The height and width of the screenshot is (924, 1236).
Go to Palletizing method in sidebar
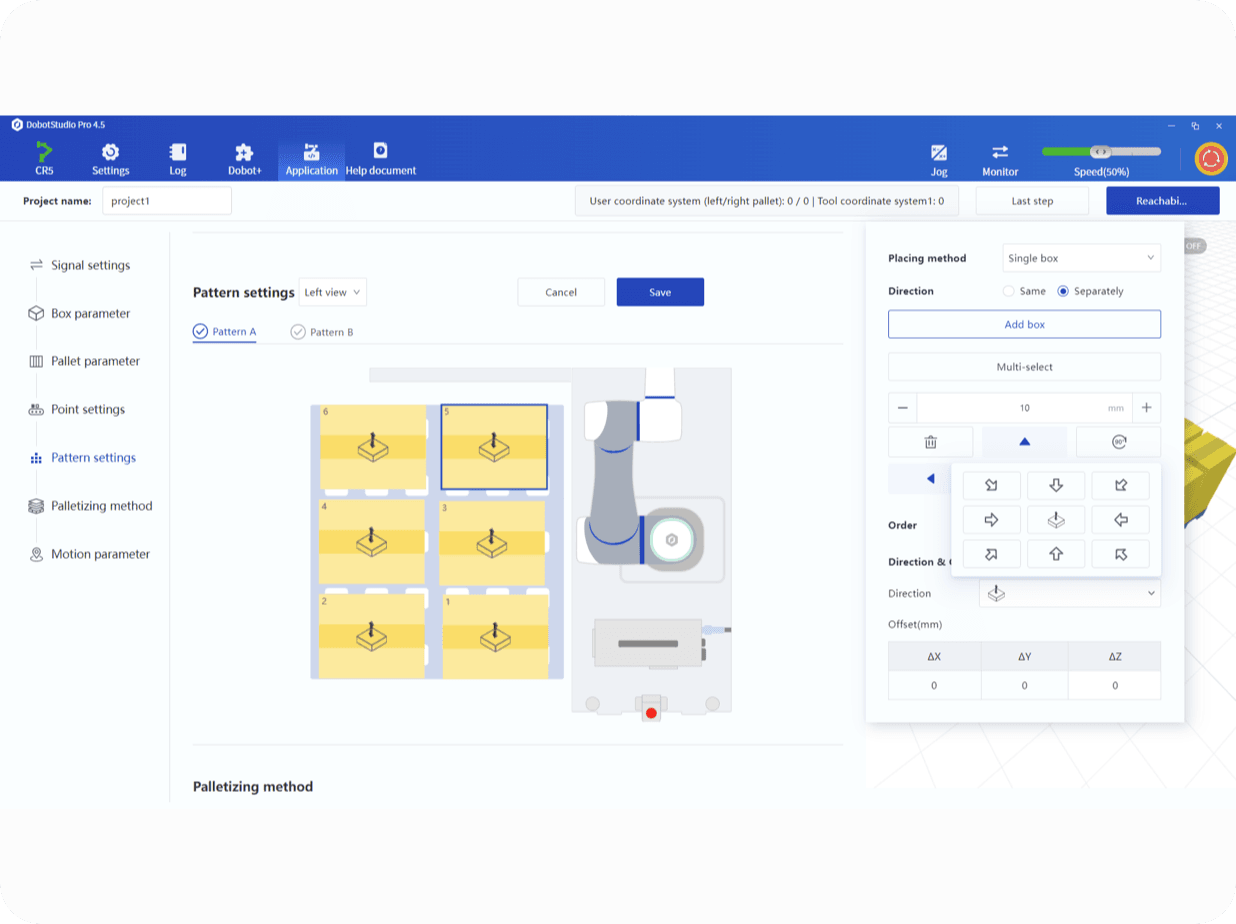tap(101, 506)
